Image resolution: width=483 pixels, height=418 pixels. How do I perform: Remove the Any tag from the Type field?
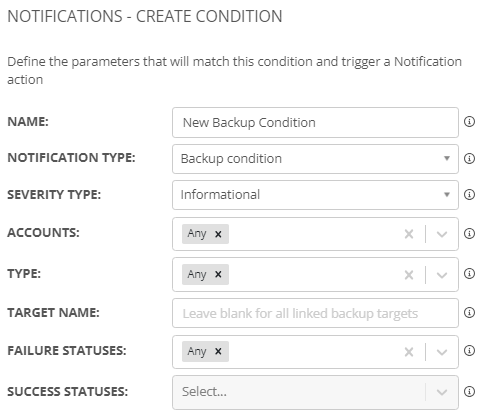(218, 274)
